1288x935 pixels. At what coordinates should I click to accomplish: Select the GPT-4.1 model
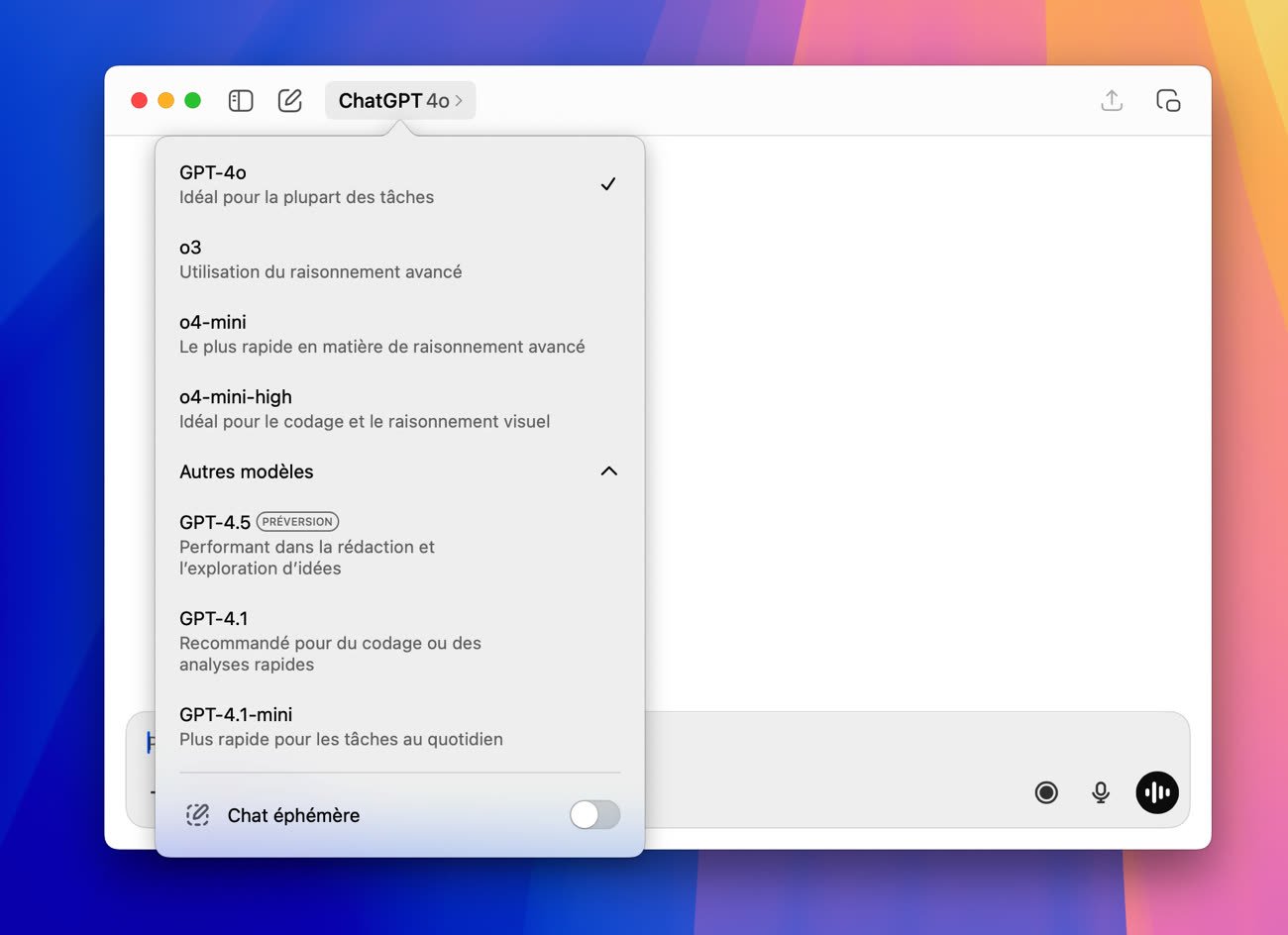pyautogui.click(x=399, y=641)
